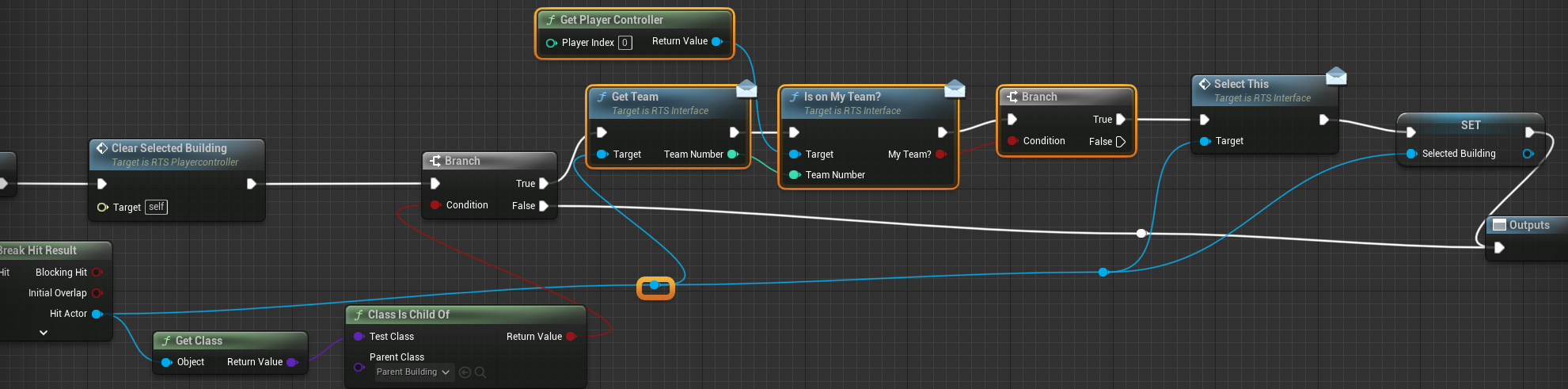This screenshot has height=389, width=1568.
Task: Click the Is on My Team? node title
Action: point(842,97)
